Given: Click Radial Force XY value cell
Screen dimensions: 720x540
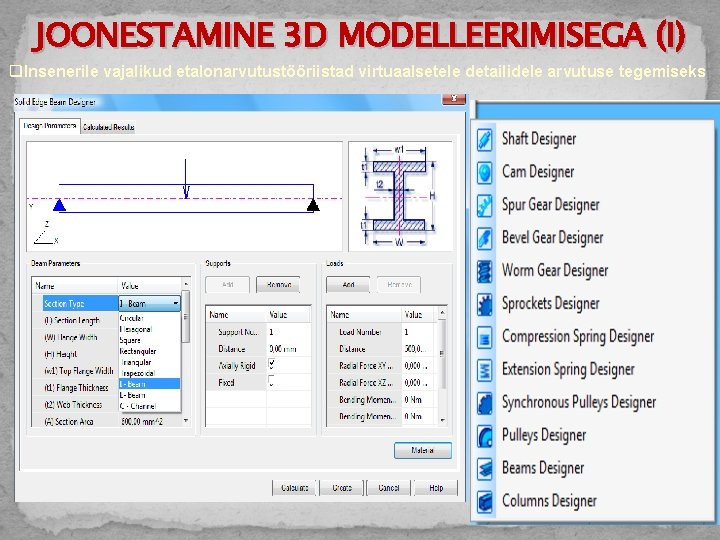Looking at the screenshot, I should click(418, 366).
